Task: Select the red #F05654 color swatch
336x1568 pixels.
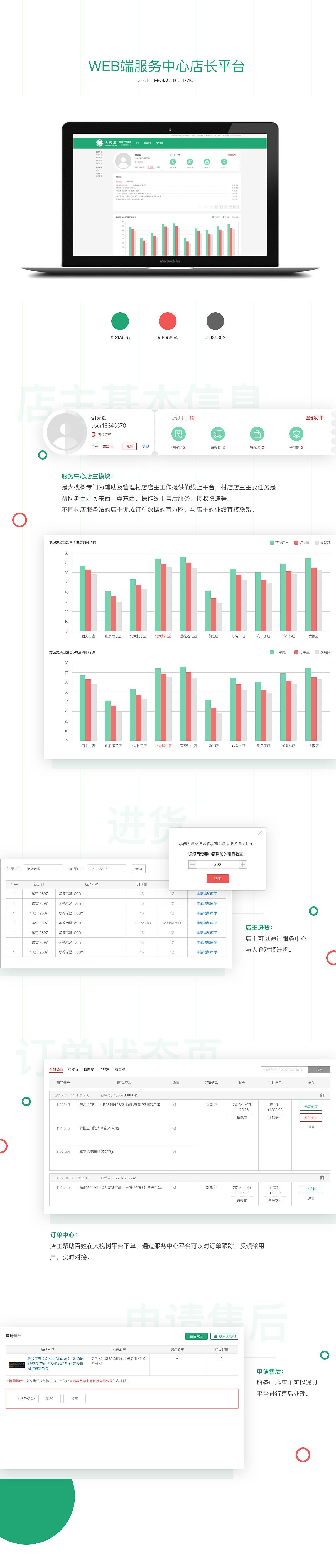Action: [167, 321]
